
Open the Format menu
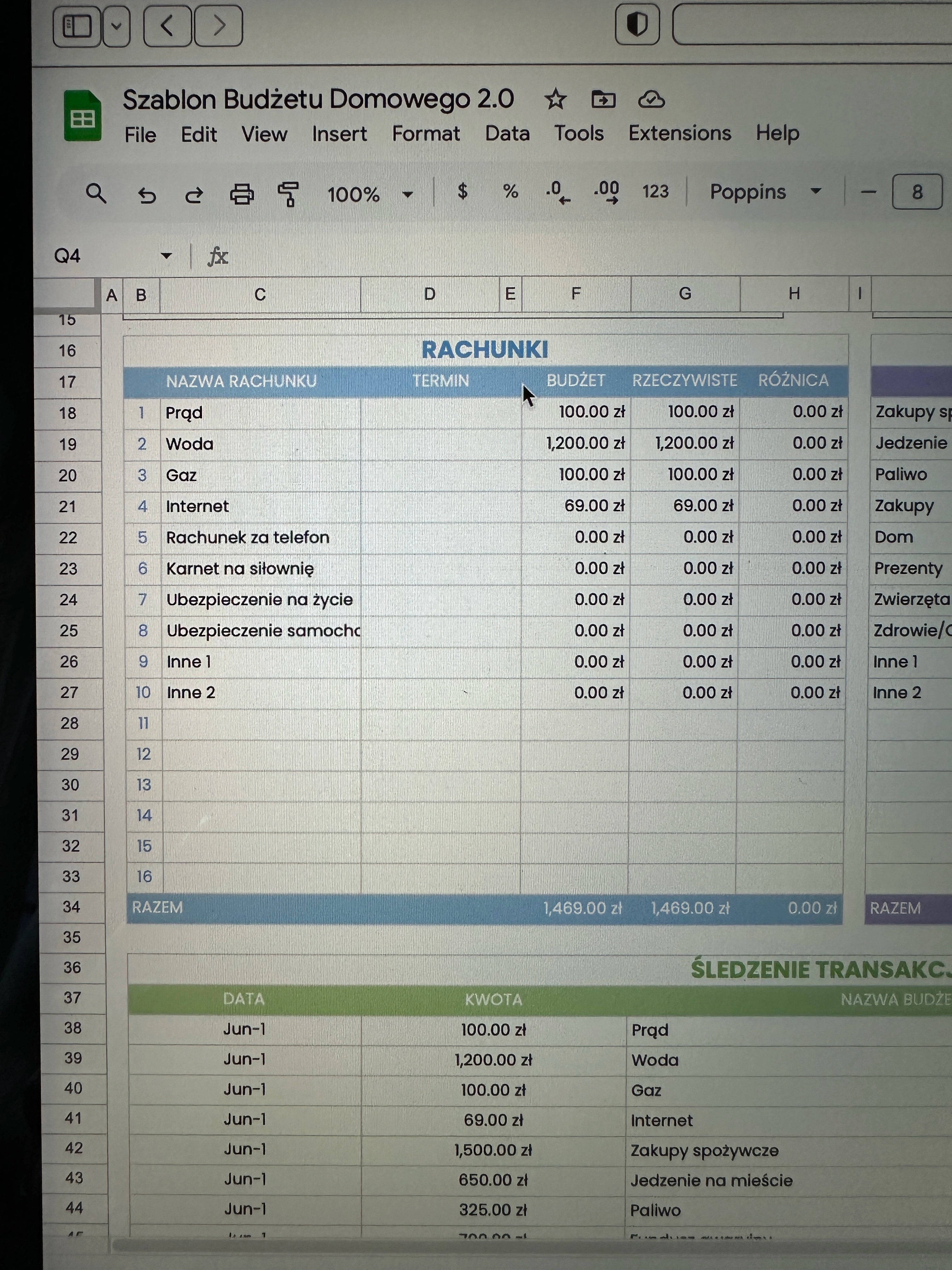pos(426,134)
